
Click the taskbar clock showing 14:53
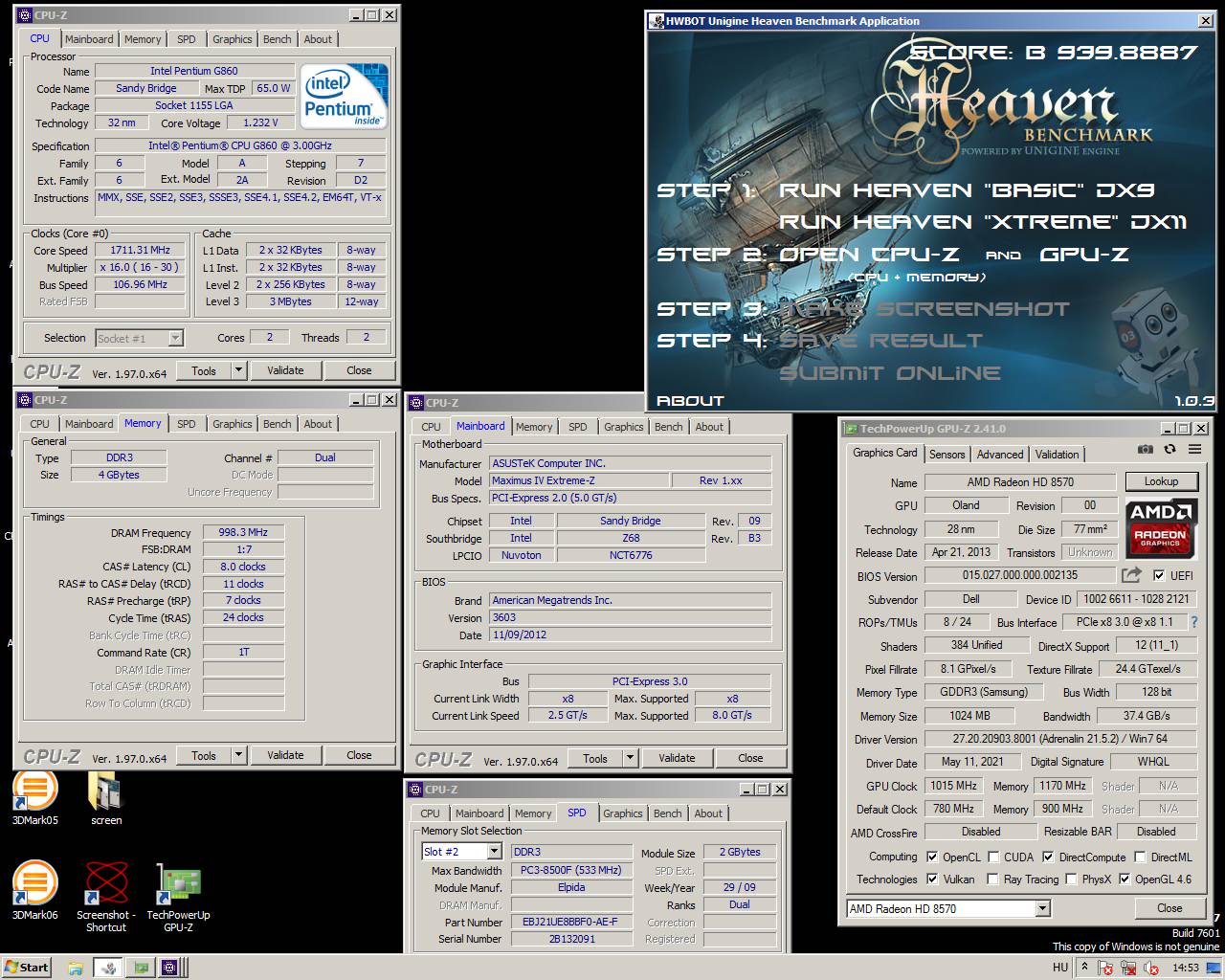tap(1186, 968)
